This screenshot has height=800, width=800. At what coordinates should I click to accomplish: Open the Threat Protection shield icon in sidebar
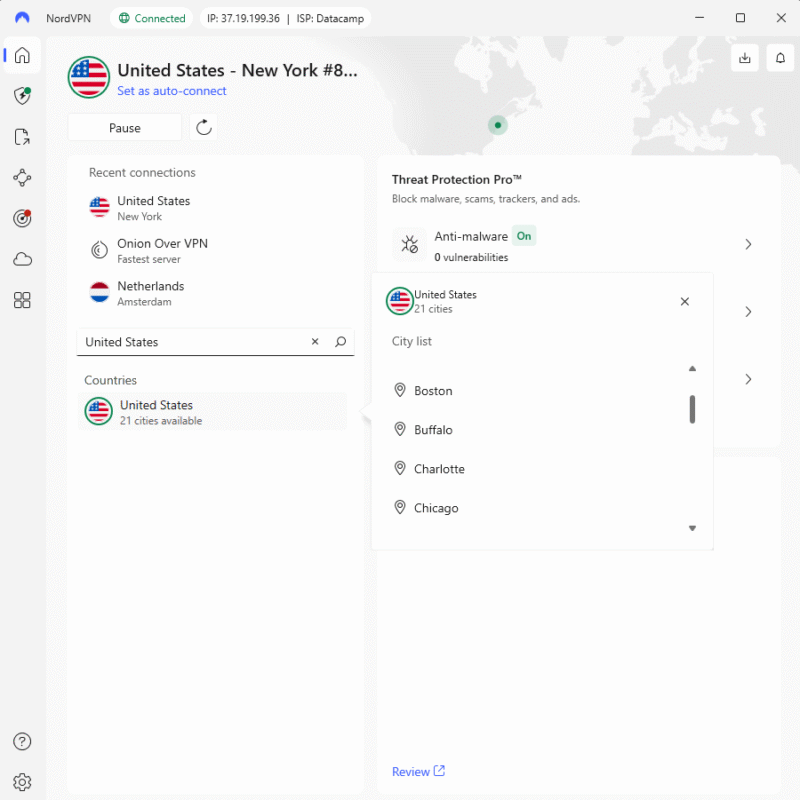click(x=22, y=96)
